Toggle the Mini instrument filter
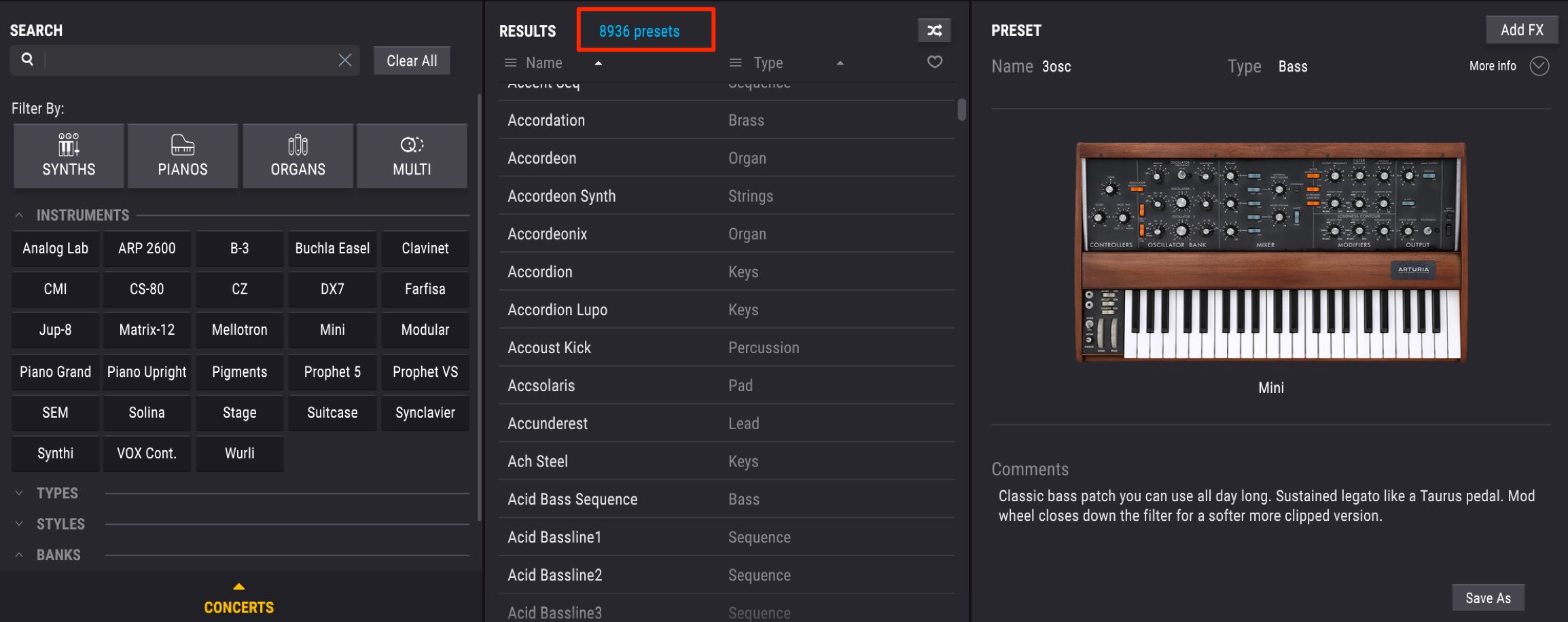Screen dimensions: 1568x622 [x=332, y=330]
